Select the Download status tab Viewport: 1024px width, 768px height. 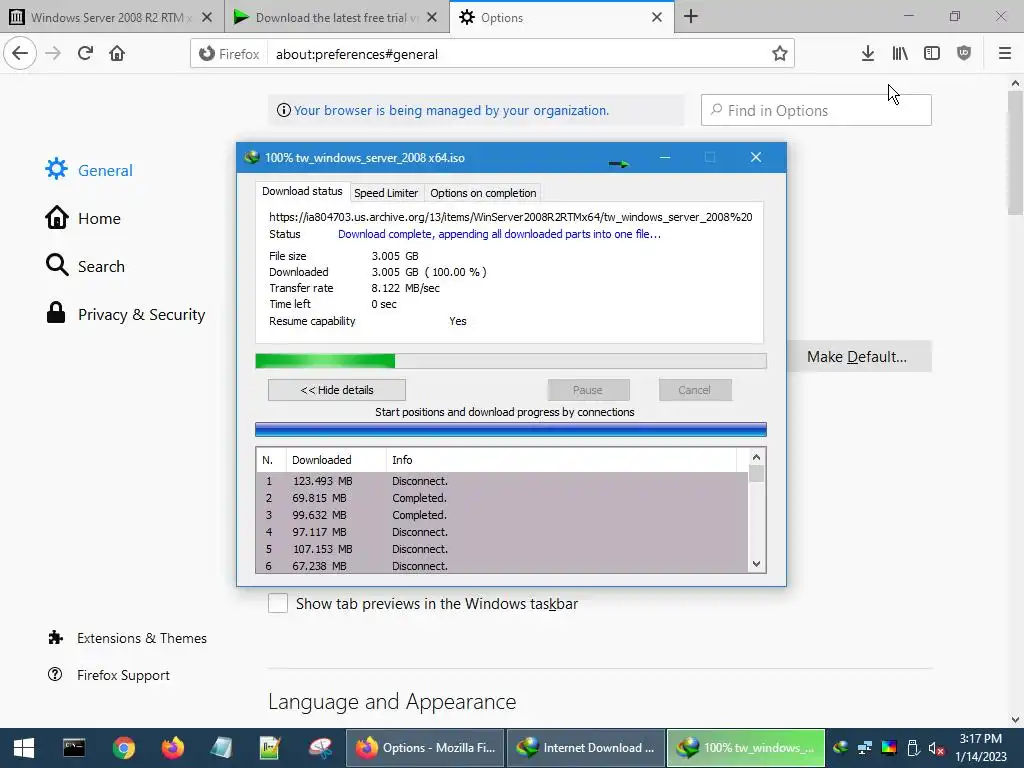point(302,191)
